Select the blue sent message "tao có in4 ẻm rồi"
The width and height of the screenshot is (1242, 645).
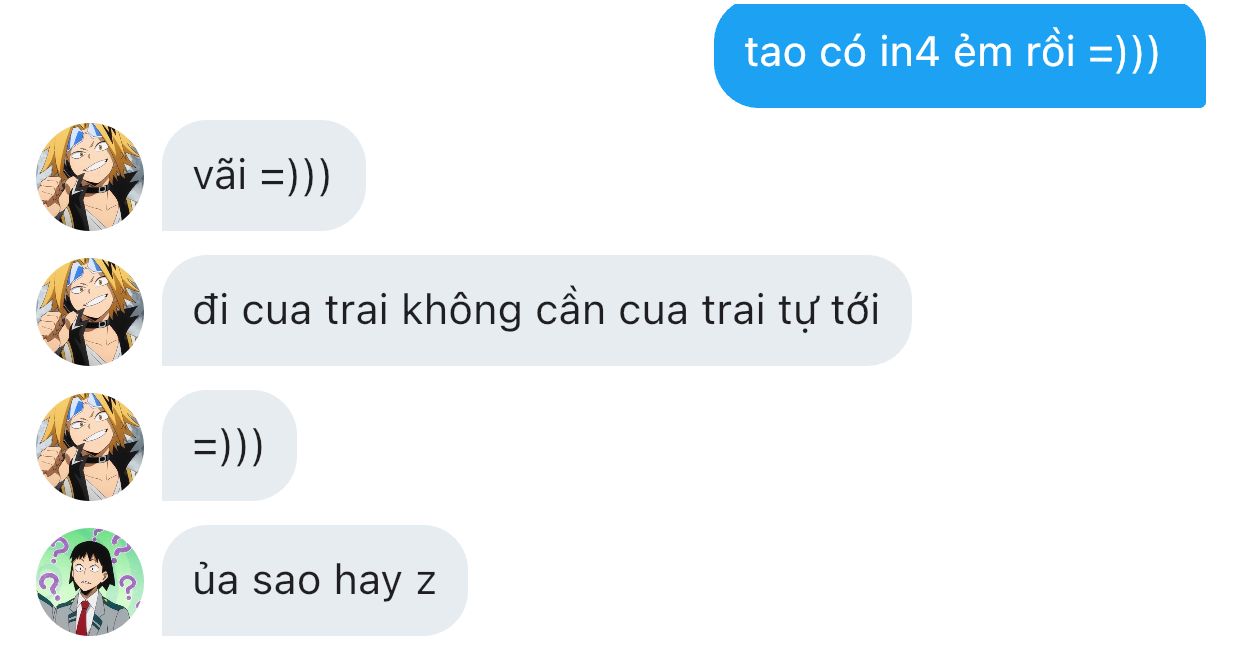960,54
